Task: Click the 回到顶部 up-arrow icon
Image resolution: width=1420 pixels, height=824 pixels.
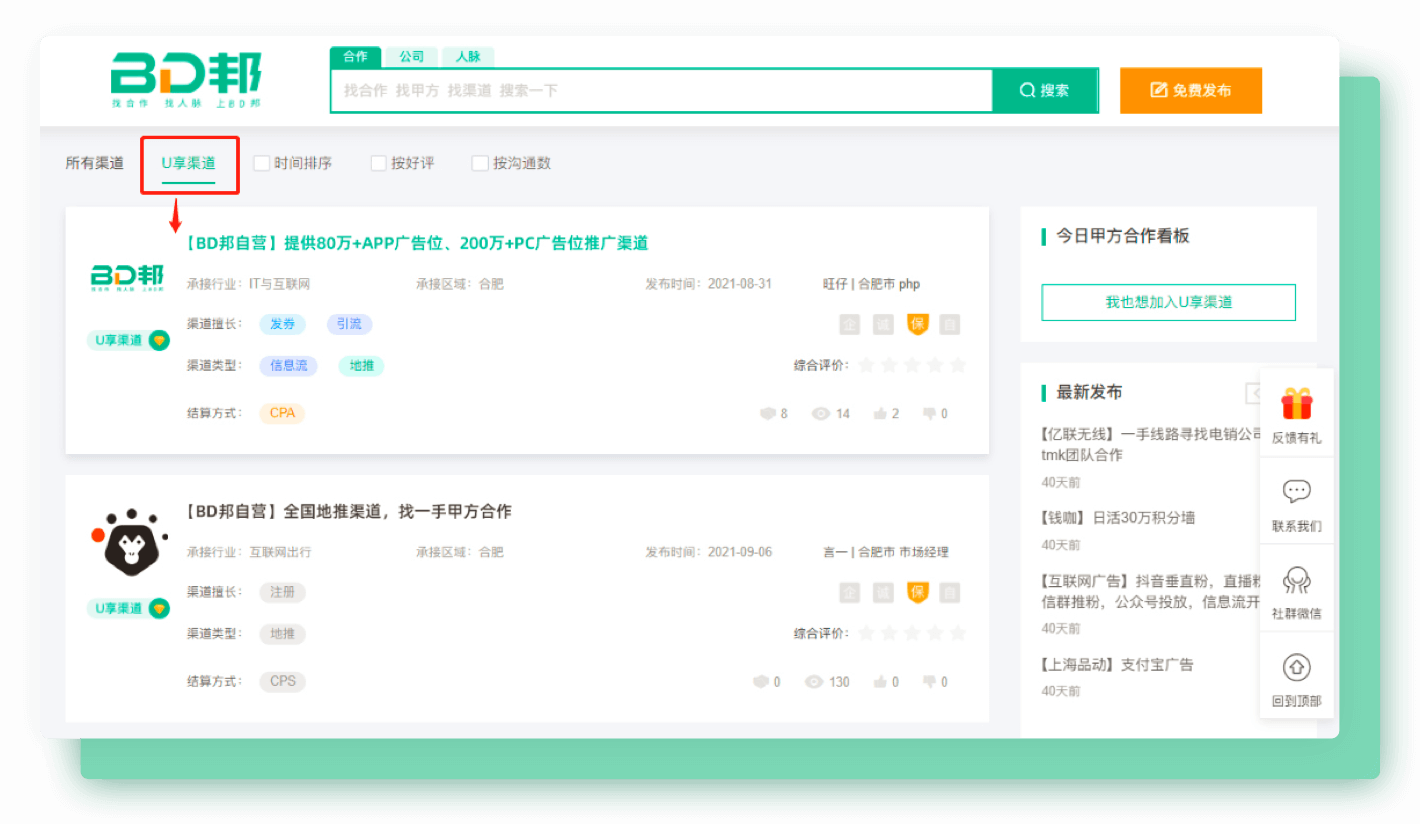Action: [1297, 667]
